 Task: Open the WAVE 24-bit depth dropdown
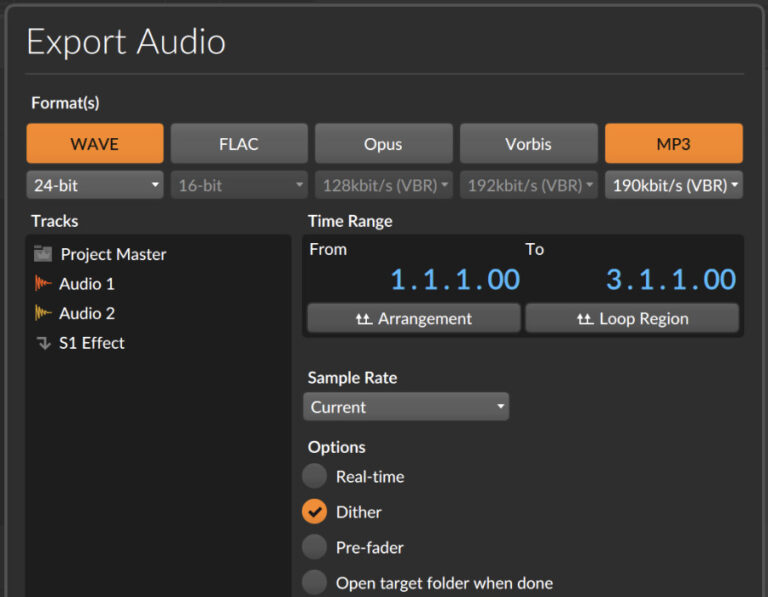[x=95, y=185]
